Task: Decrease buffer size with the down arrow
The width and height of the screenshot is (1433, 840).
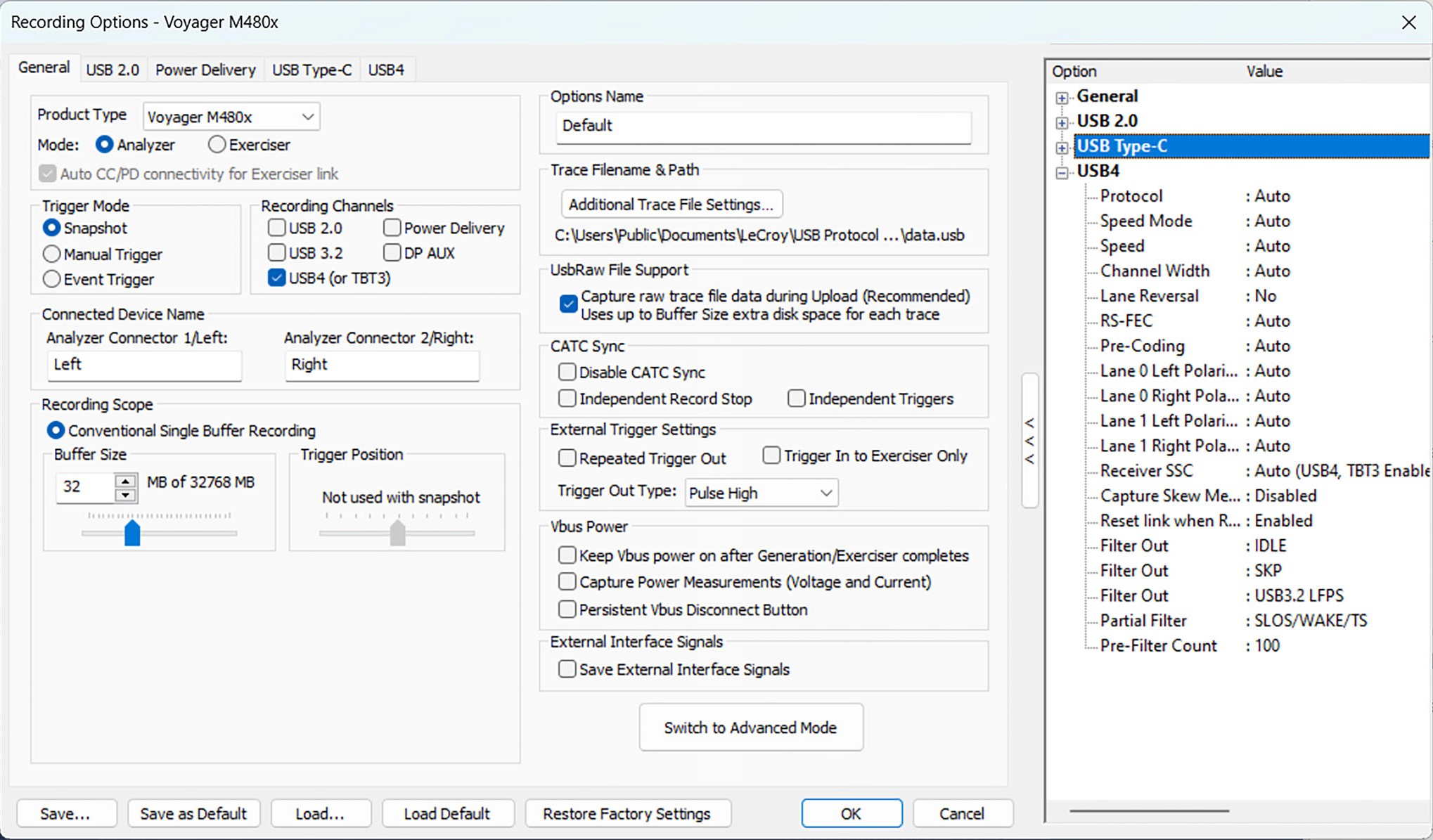Action: (125, 495)
